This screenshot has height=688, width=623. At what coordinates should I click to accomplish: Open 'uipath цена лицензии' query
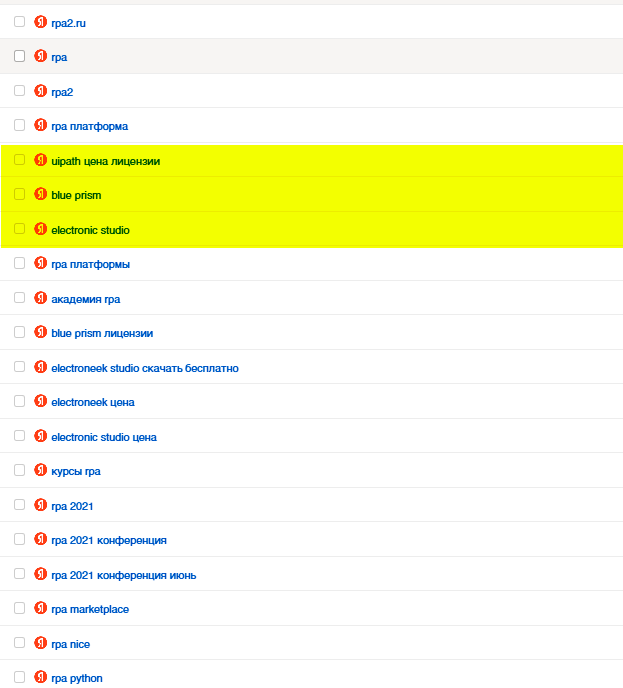point(106,161)
